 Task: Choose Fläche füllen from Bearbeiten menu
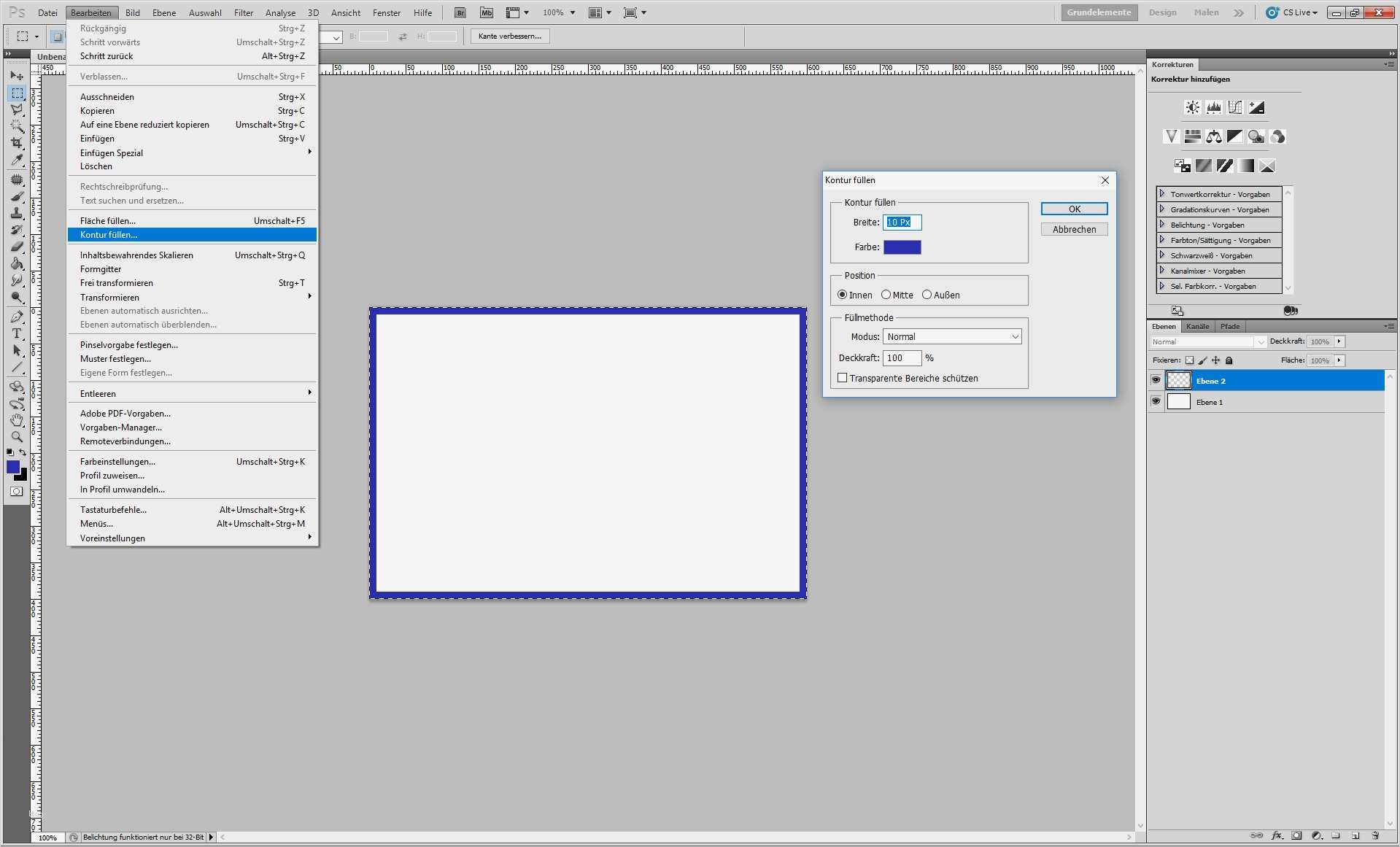(x=193, y=220)
